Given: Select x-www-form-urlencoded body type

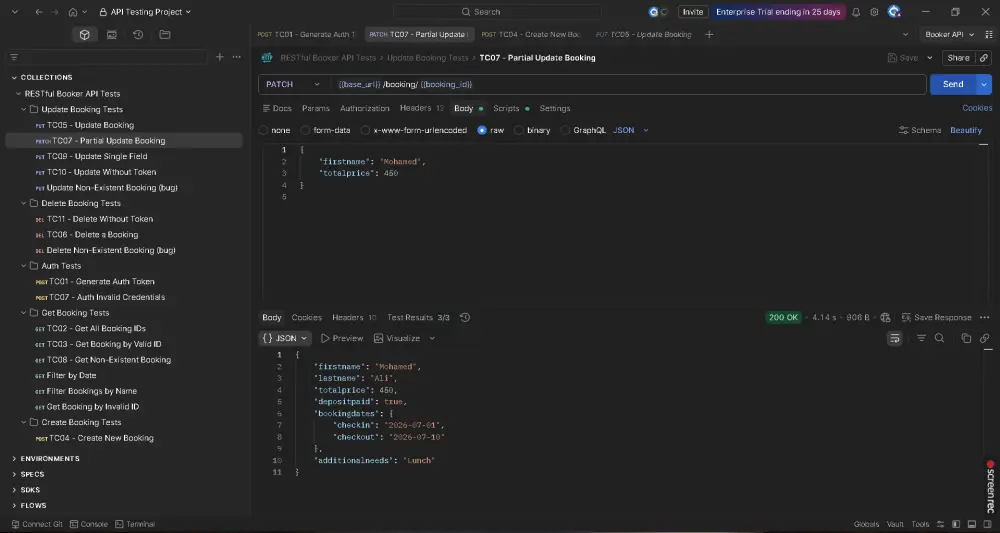Looking at the screenshot, I should pos(414,130).
